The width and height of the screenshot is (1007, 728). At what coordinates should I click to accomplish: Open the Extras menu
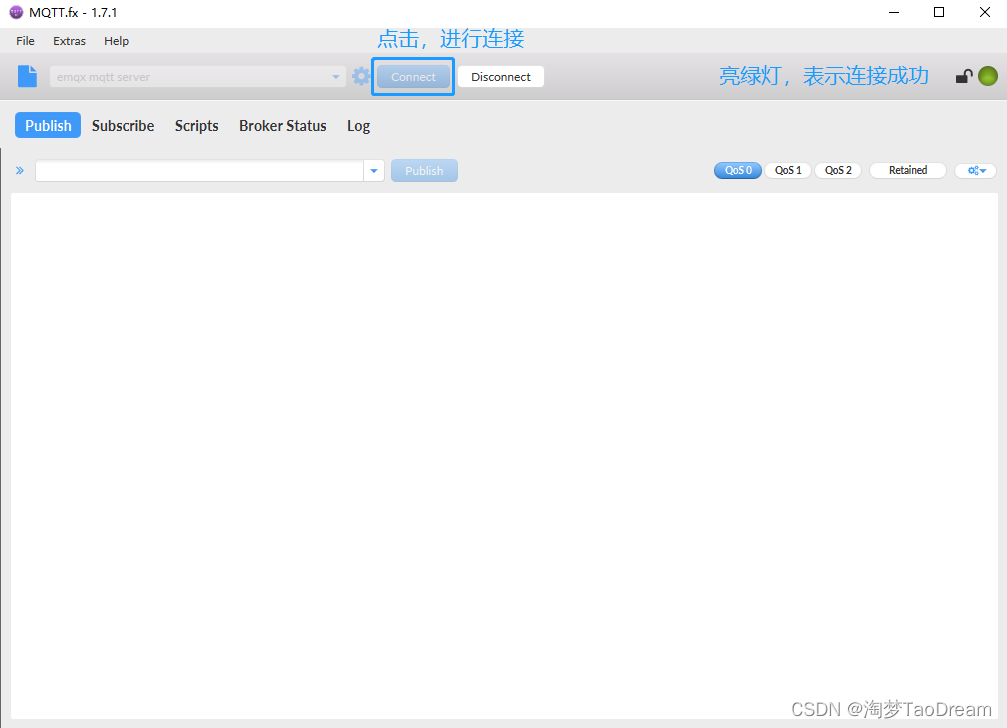click(x=69, y=41)
